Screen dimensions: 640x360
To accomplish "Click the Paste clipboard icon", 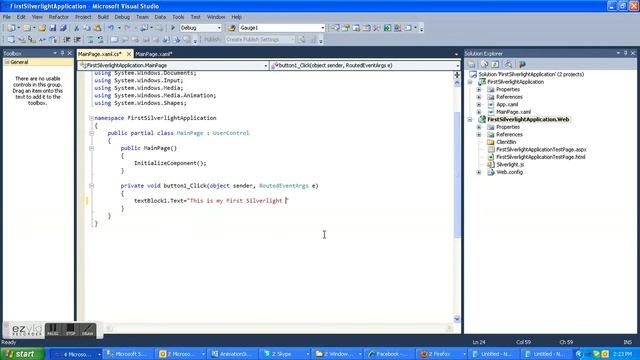I will [98, 28].
